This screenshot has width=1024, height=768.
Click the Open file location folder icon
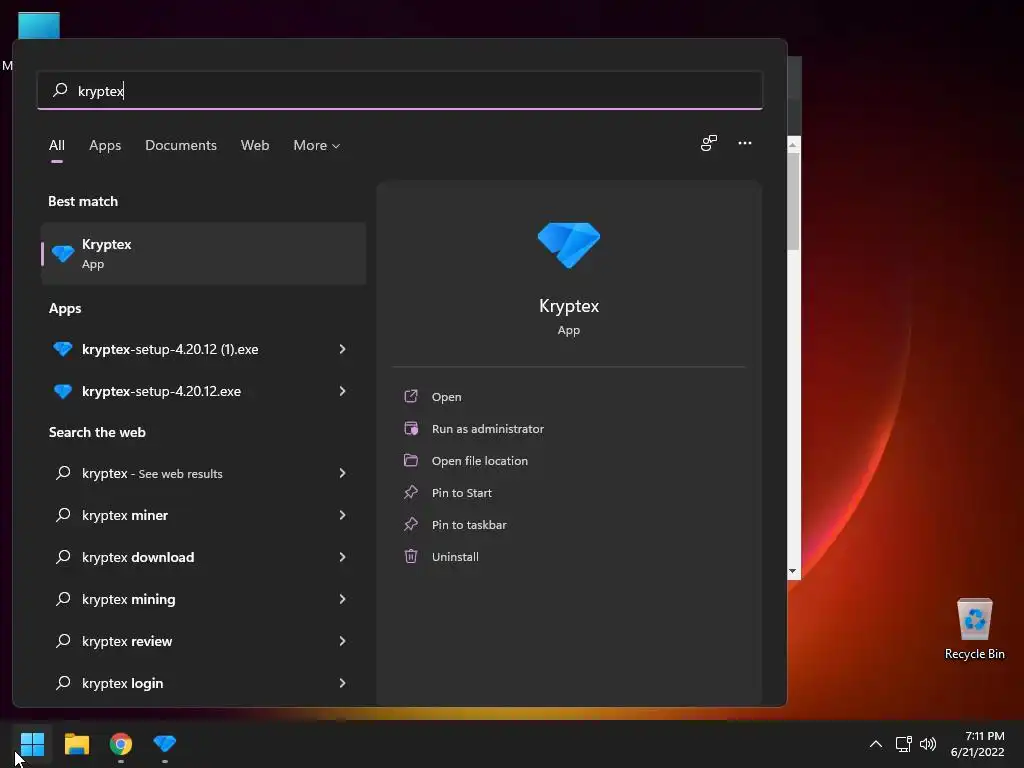(x=411, y=460)
